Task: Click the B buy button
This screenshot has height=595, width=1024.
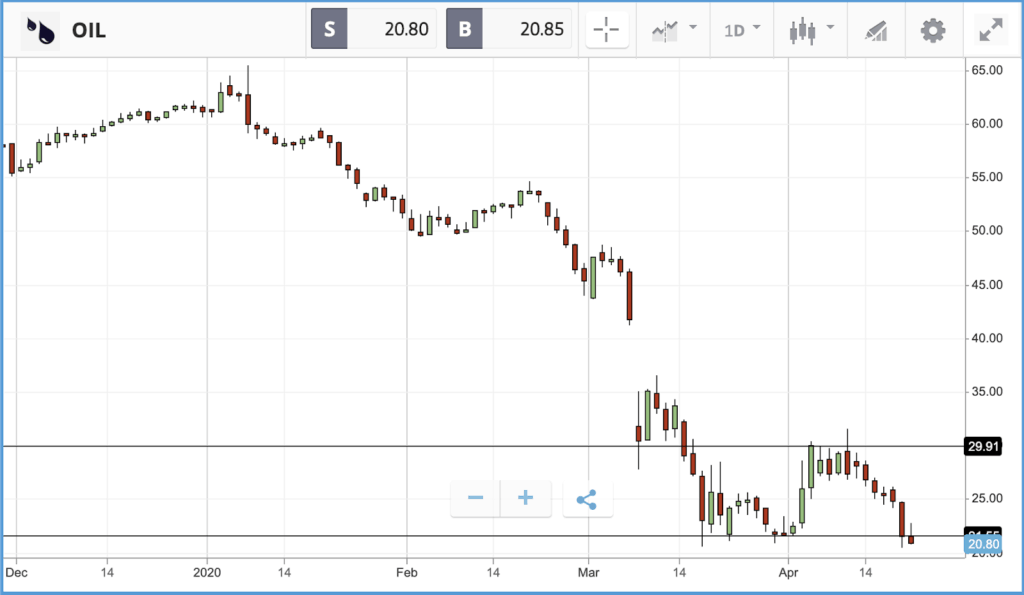Action: click(464, 29)
